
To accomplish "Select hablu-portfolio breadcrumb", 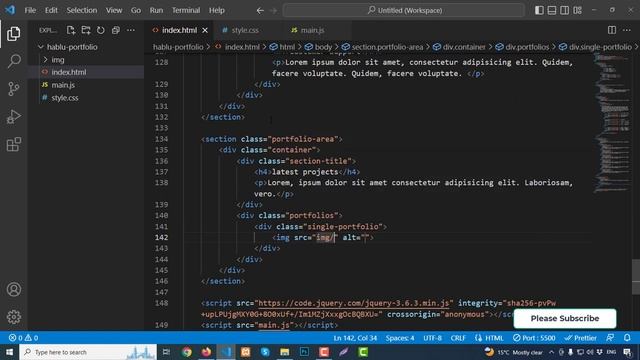I will pos(178,47).
